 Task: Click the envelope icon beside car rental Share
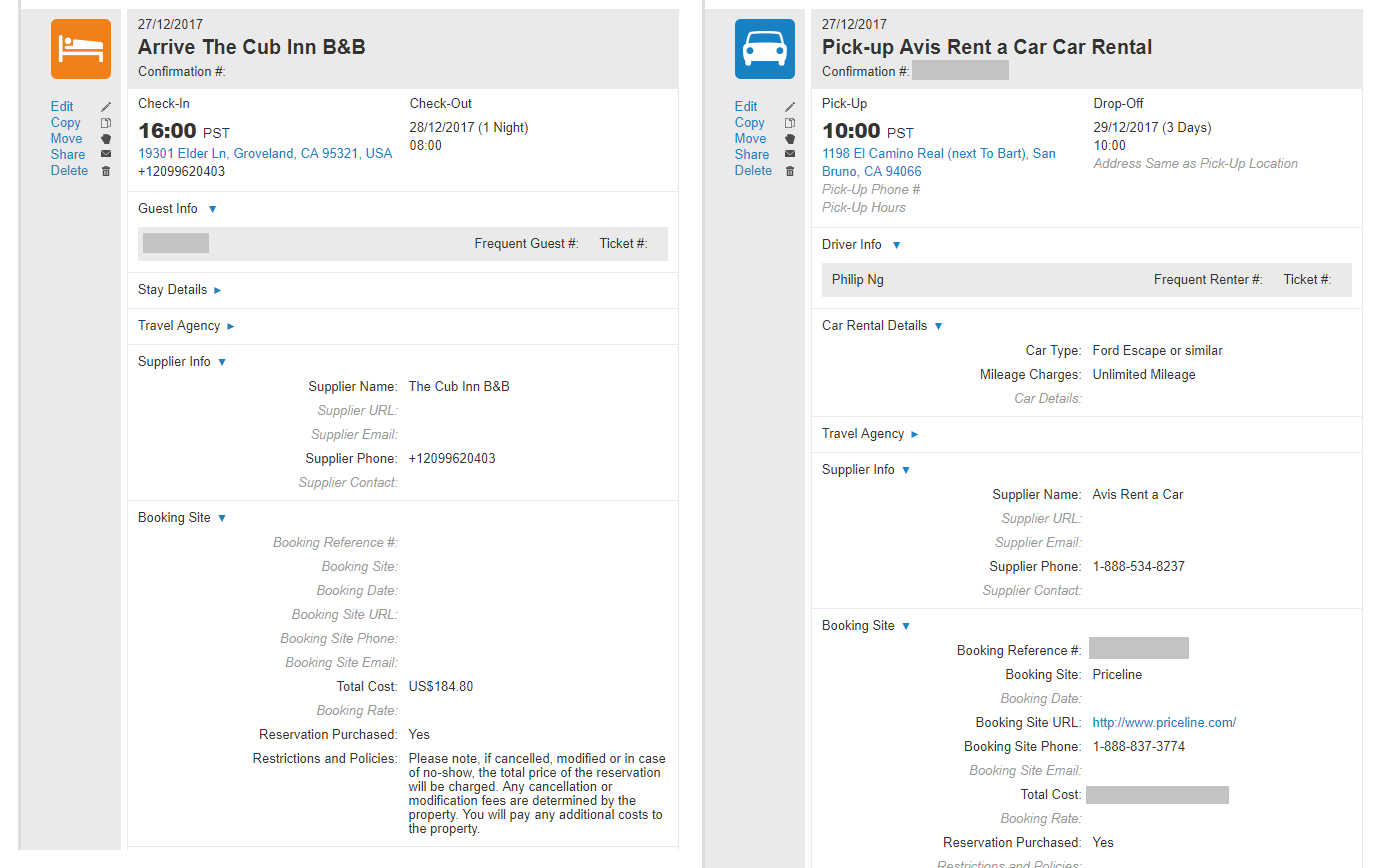tap(790, 154)
